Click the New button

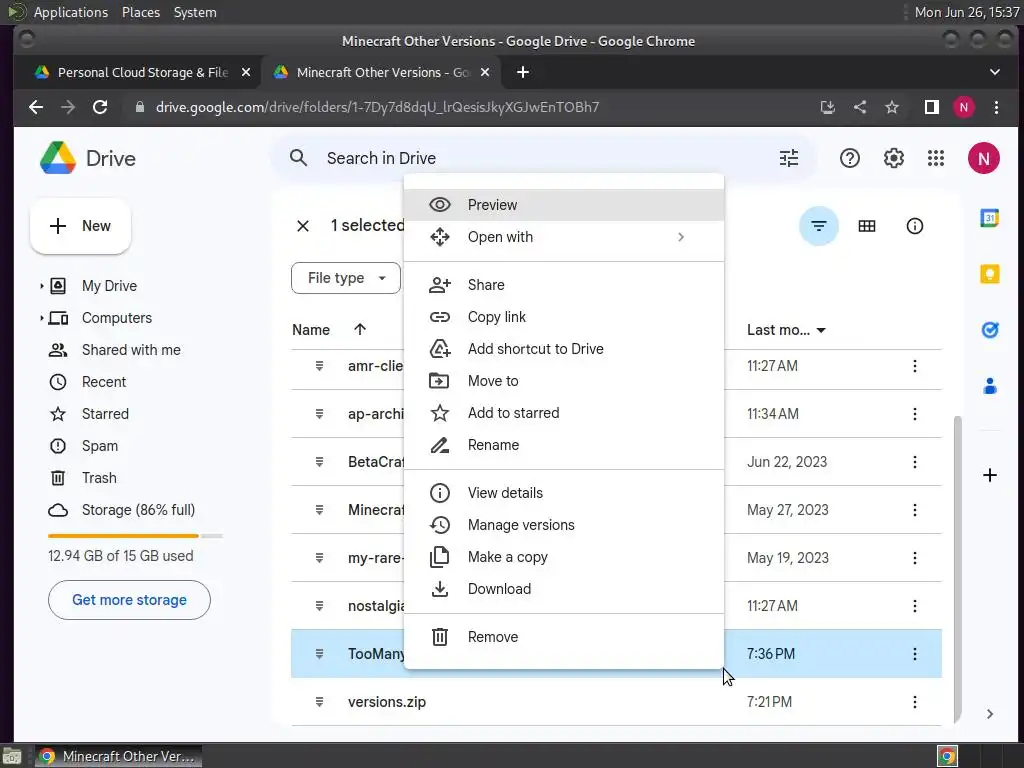click(x=80, y=226)
